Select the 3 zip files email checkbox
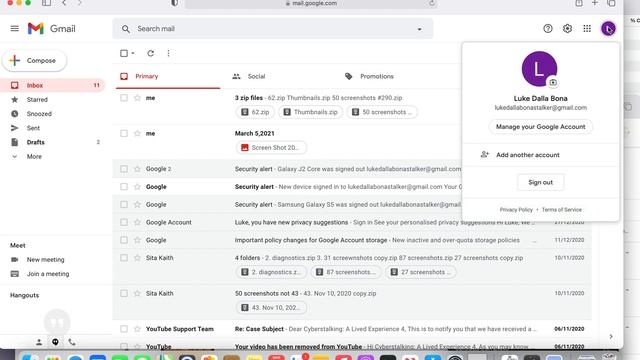 click(124, 98)
